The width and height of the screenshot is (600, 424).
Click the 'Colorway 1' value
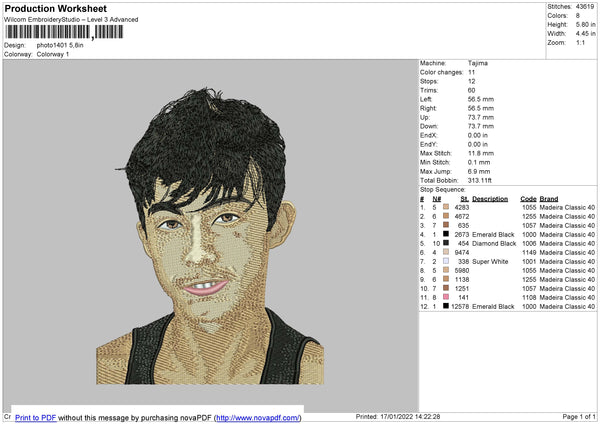click(53, 54)
